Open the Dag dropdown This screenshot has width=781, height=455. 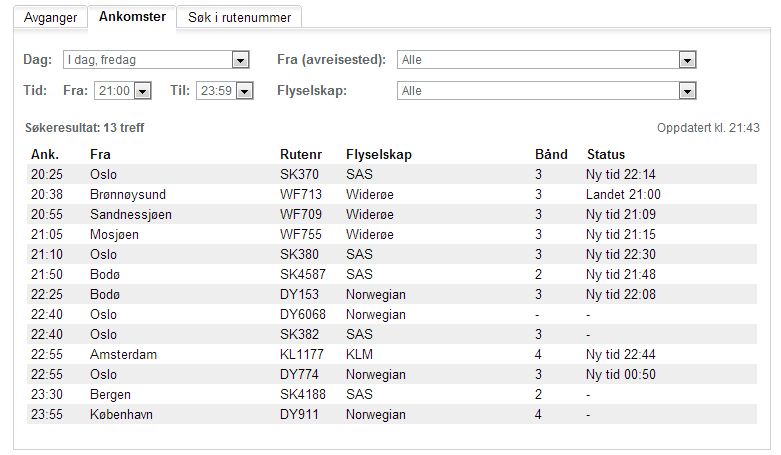(x=155, y=60)
